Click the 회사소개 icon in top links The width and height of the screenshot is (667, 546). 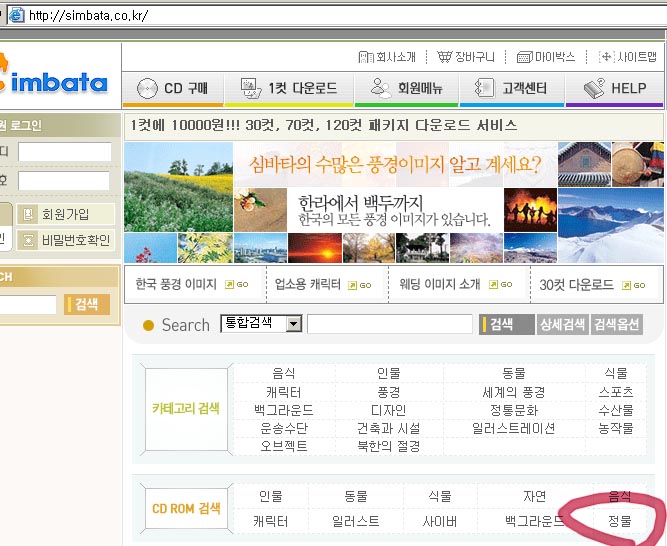coord(365,57)
